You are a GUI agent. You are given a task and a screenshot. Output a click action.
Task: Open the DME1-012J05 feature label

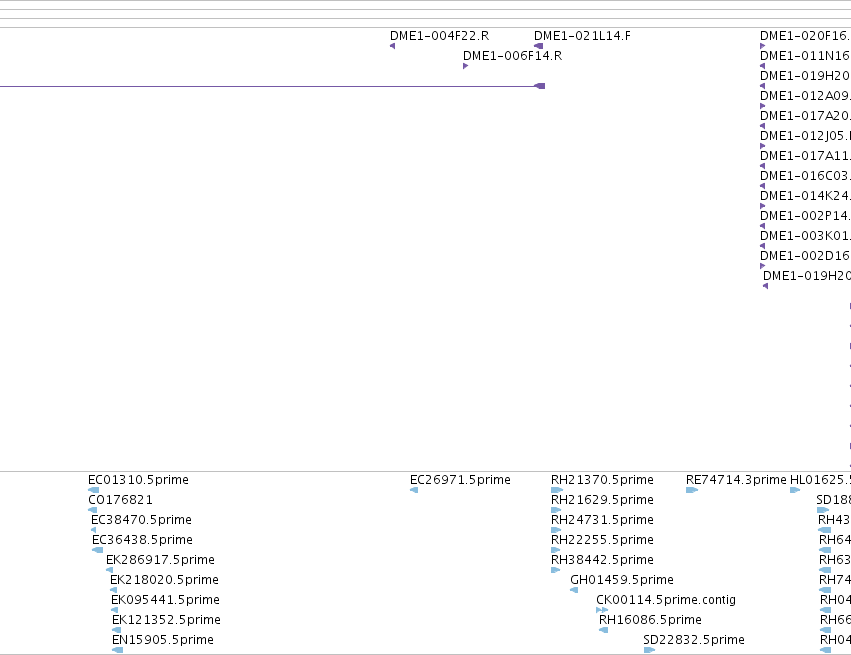(805, 136)
